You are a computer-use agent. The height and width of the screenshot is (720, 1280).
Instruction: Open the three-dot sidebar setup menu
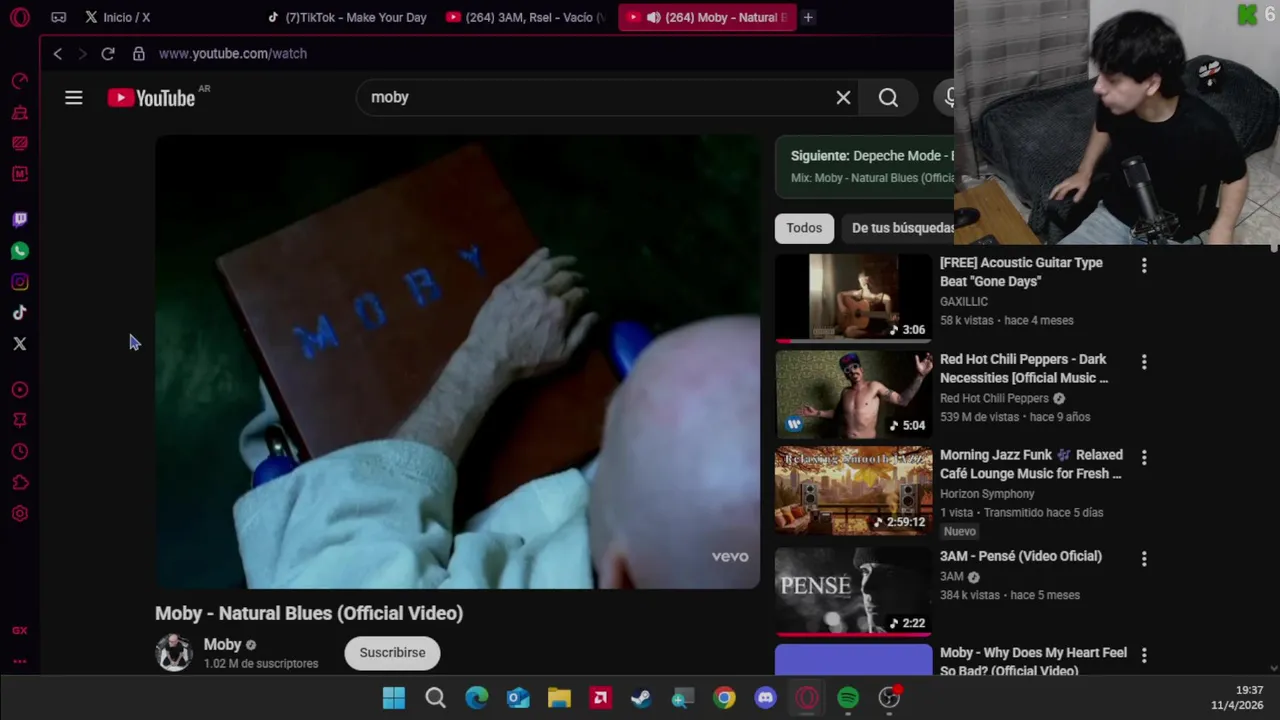(x=20, y=661)
